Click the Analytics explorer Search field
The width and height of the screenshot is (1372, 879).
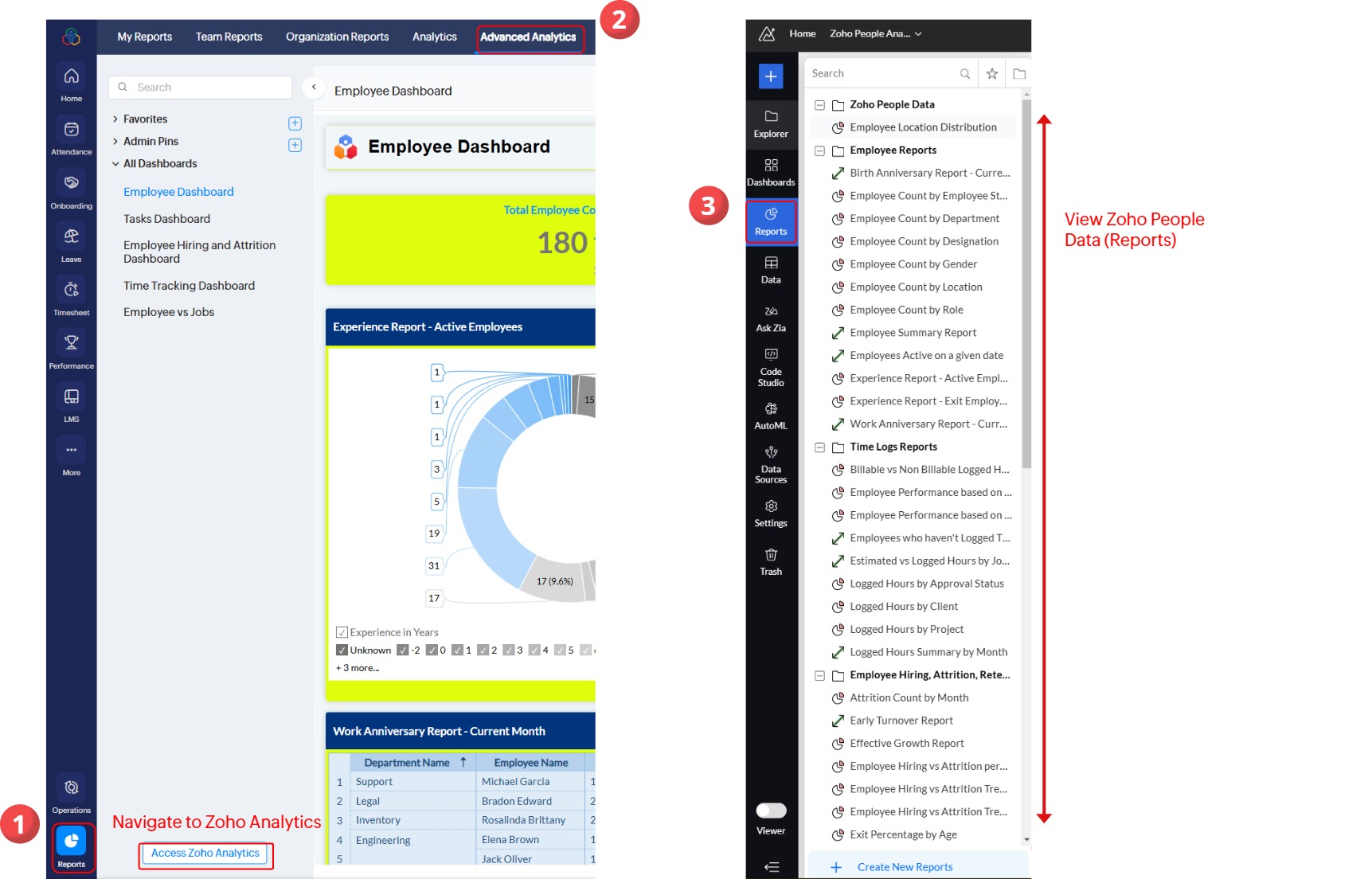pos(889,74)
